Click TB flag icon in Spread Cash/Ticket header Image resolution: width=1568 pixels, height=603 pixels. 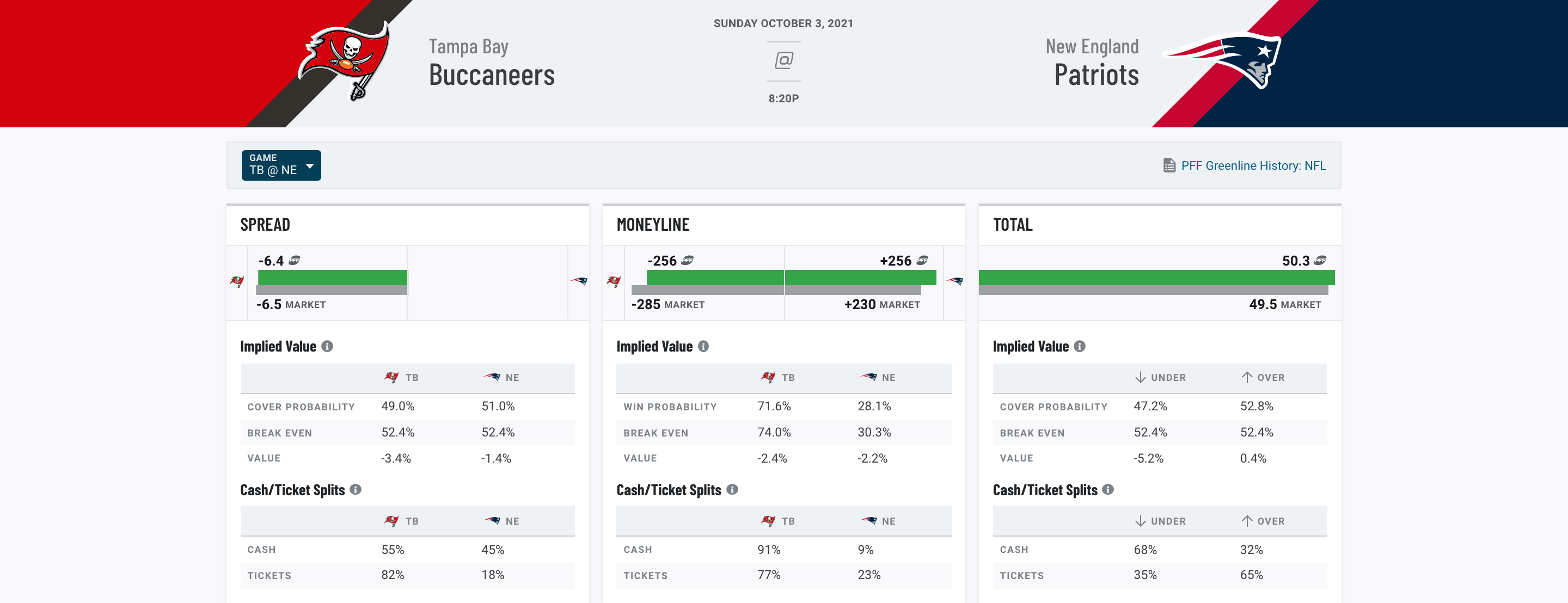coord(391,521)
